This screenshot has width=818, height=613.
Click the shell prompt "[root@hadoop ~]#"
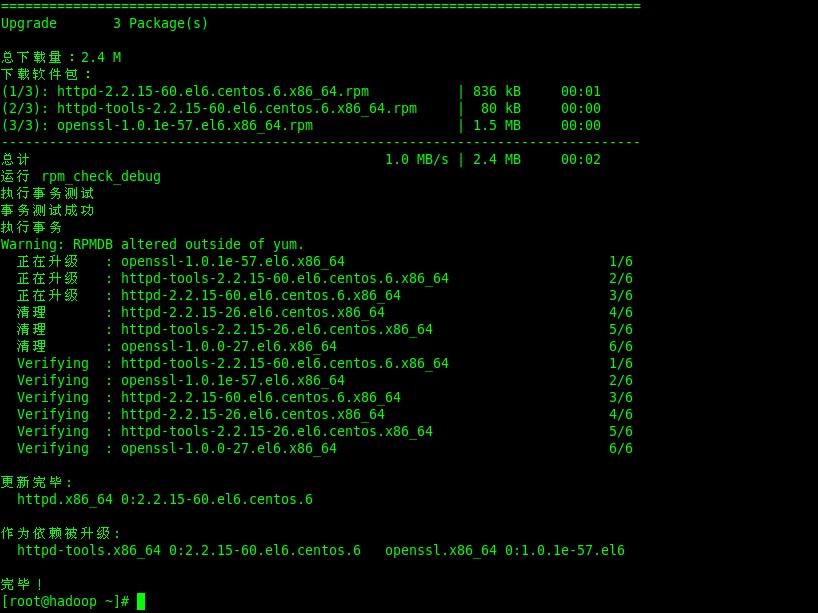[x=65, y=602]
